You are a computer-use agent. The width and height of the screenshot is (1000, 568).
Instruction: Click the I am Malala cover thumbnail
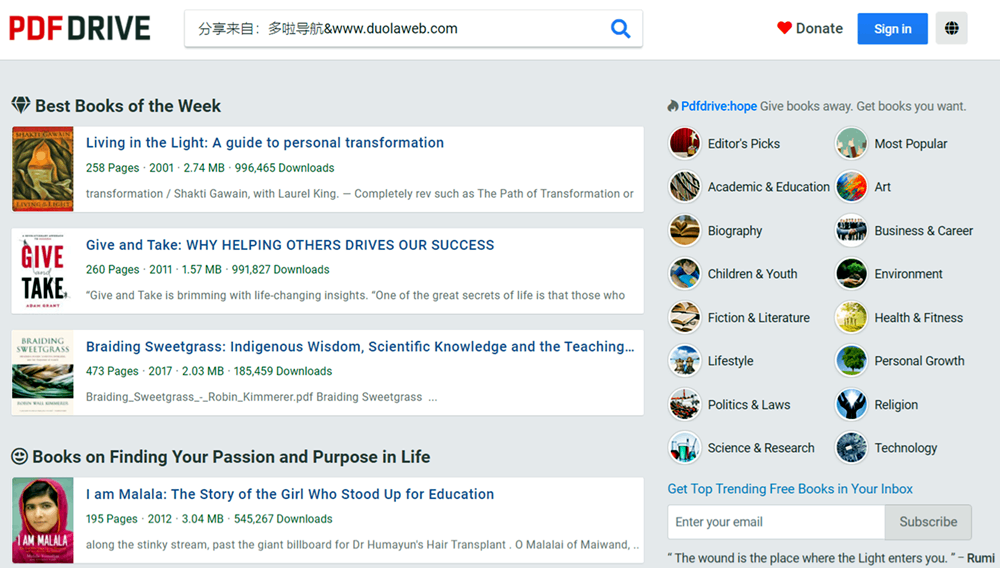point(43,520)
